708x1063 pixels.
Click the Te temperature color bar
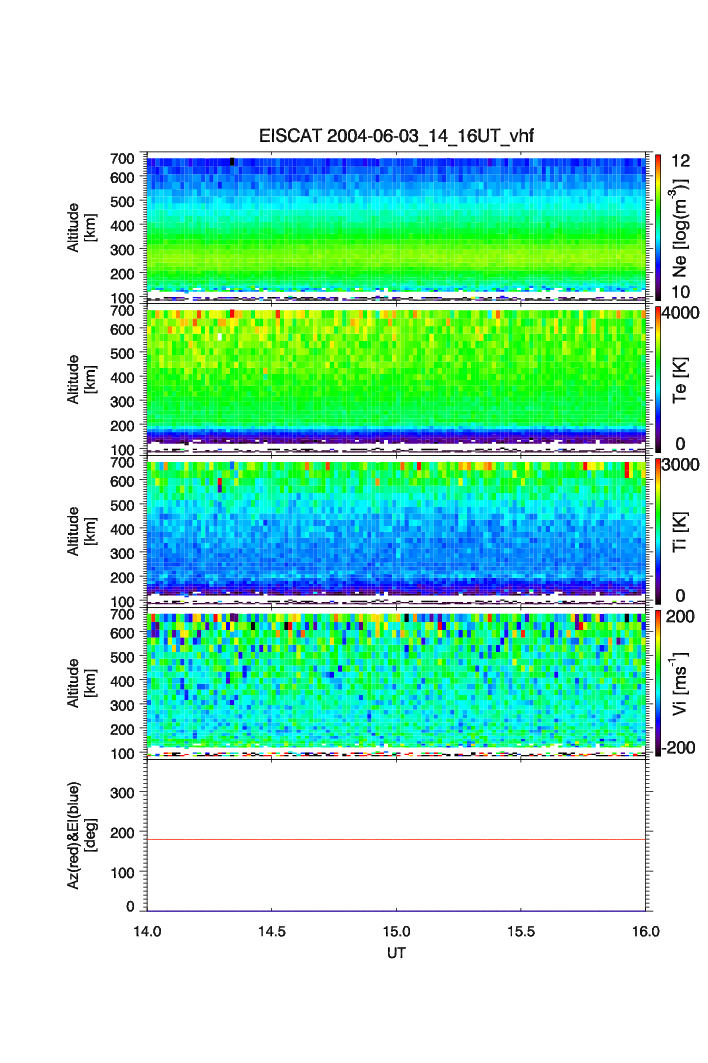tap(655, 378)
